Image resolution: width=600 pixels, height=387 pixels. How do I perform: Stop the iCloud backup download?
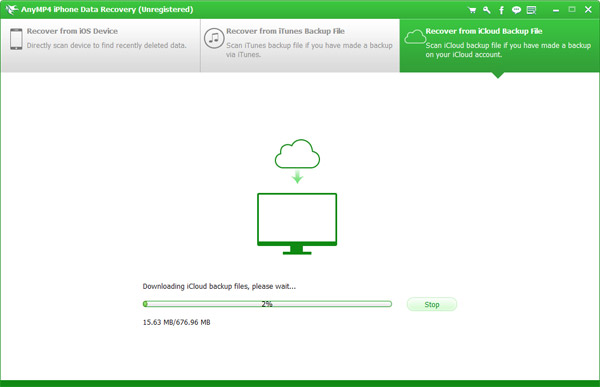click(x=432, y=304)
